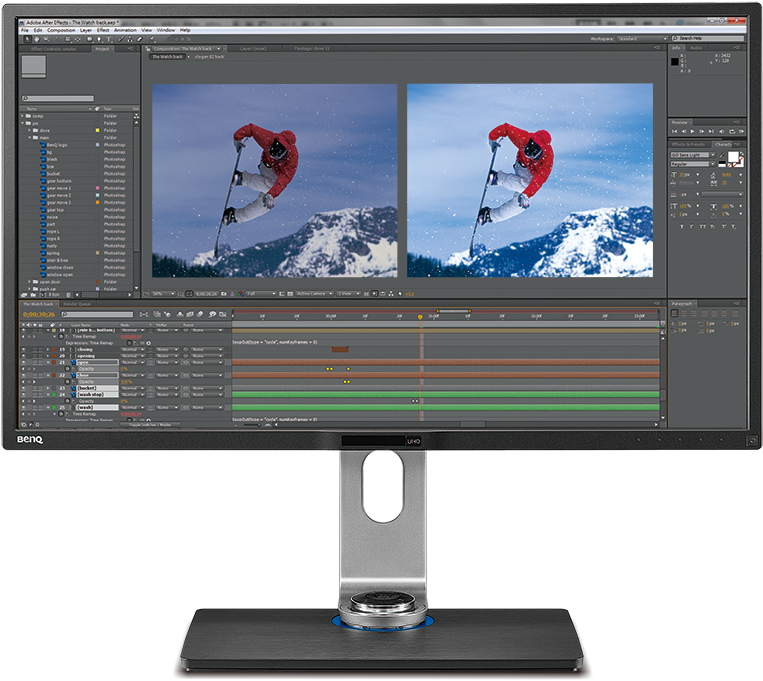Align paragraph text left
Screen dimensions: 763x681
675,313
